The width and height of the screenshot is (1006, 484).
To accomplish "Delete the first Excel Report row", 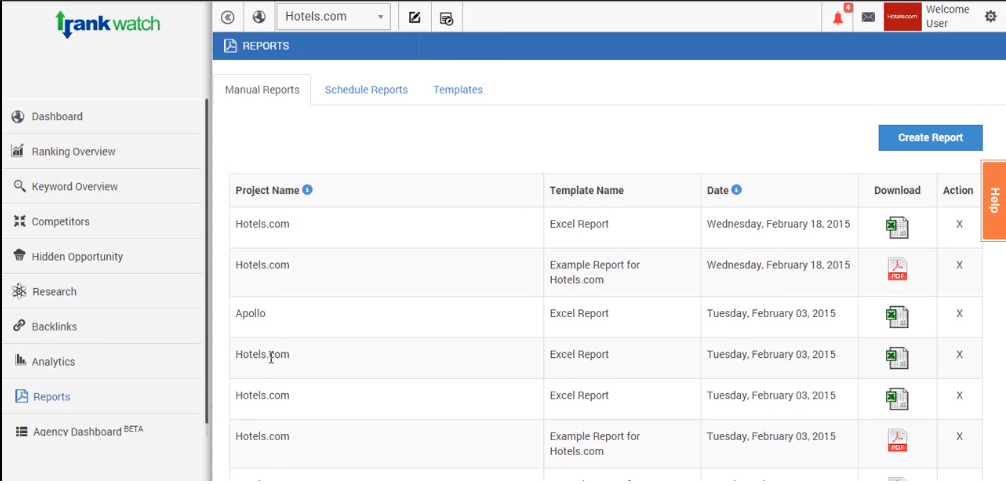I will pyautogui.click(x=959, y=224).
